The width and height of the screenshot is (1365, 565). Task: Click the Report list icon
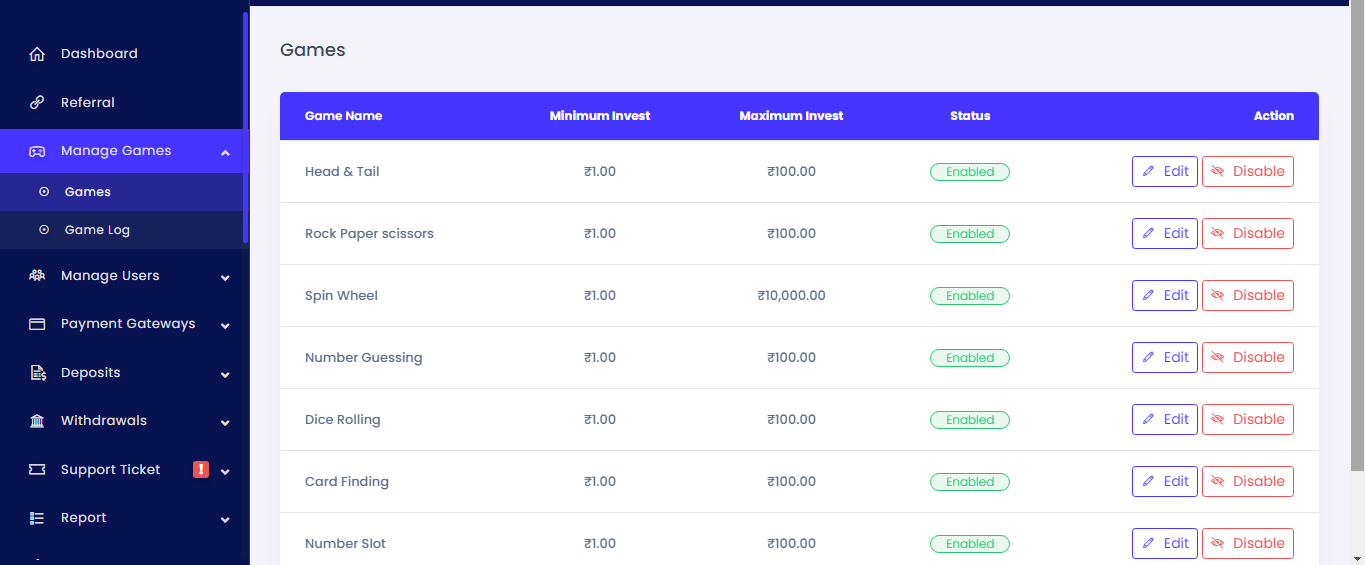37,518
